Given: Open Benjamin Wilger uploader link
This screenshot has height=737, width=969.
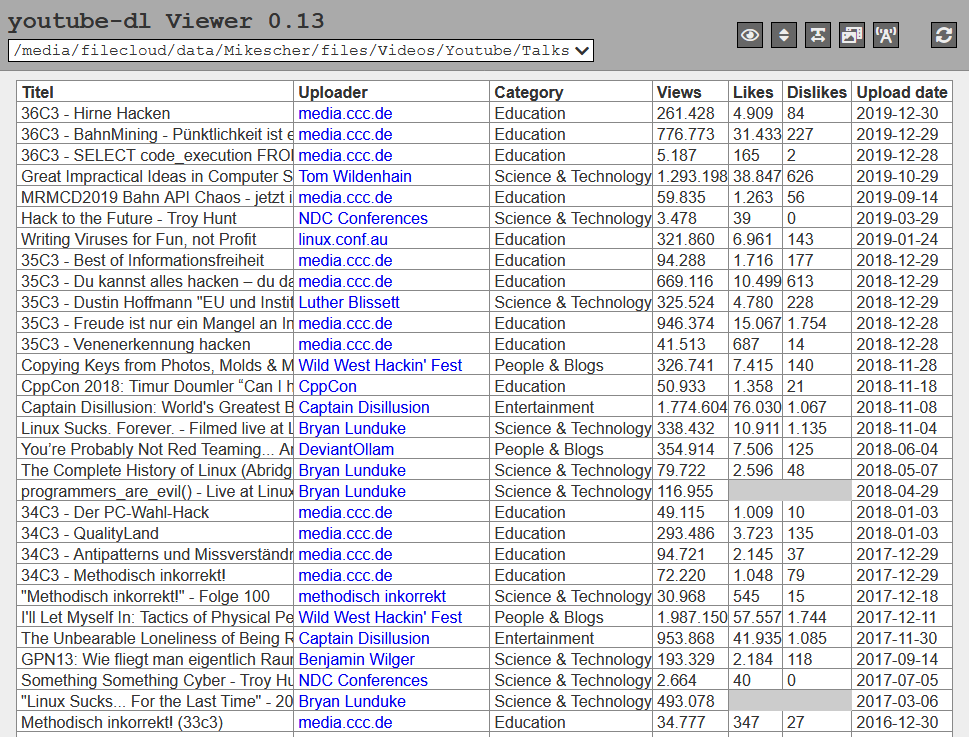Looking at the screenshot, I should (x=356, y=659).
